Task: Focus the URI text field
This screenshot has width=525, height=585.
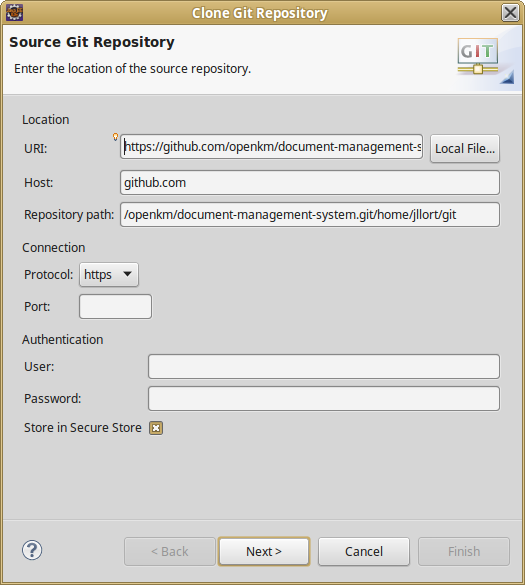Action: (271, 147)
